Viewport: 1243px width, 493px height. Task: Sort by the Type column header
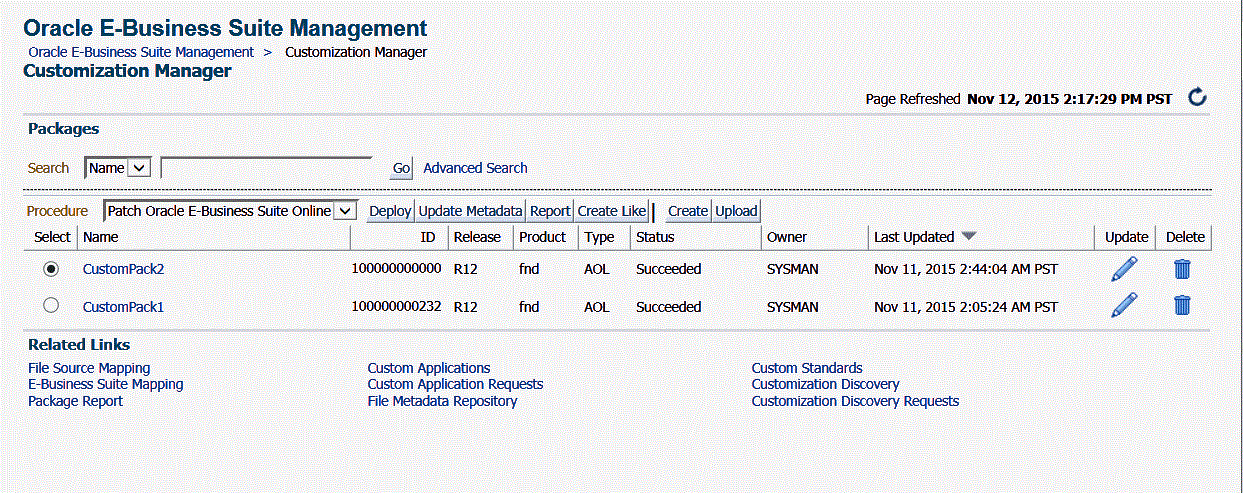click(x=599, y=237)
